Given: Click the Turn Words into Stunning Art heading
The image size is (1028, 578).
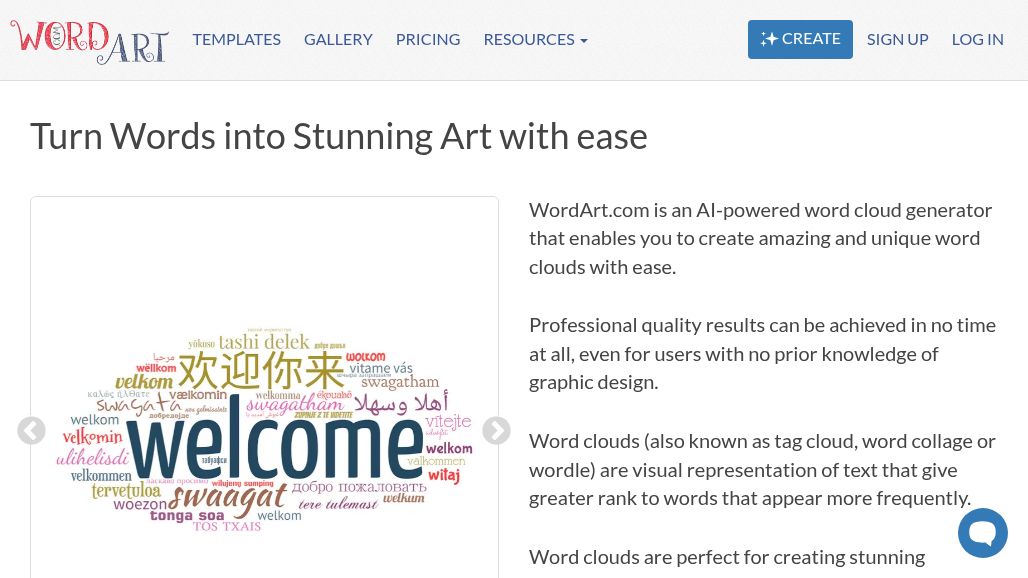Looking at the screenshot, I should tap(338, 135).
